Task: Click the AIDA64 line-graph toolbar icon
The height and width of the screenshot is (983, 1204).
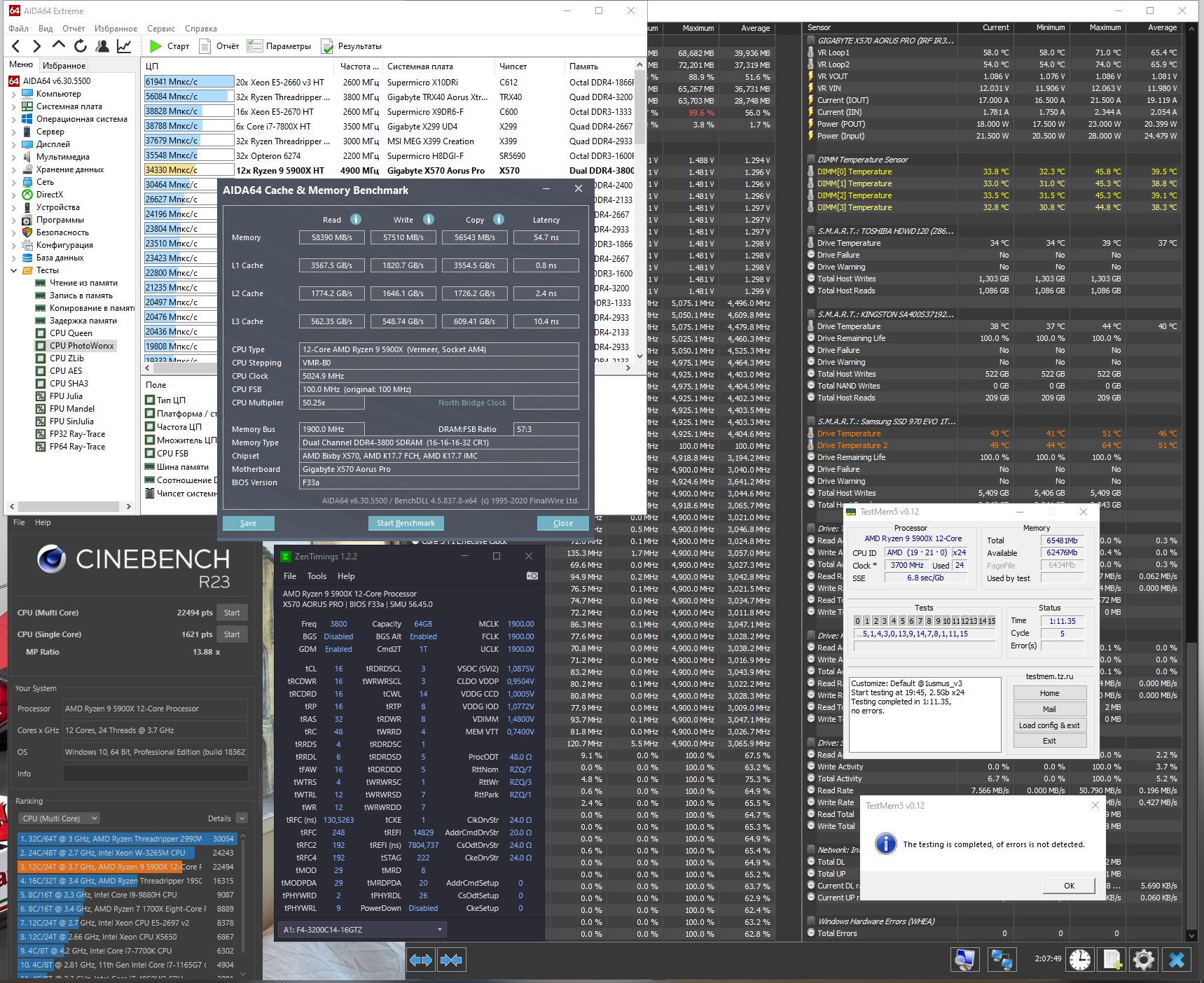Action: point(124,46)
